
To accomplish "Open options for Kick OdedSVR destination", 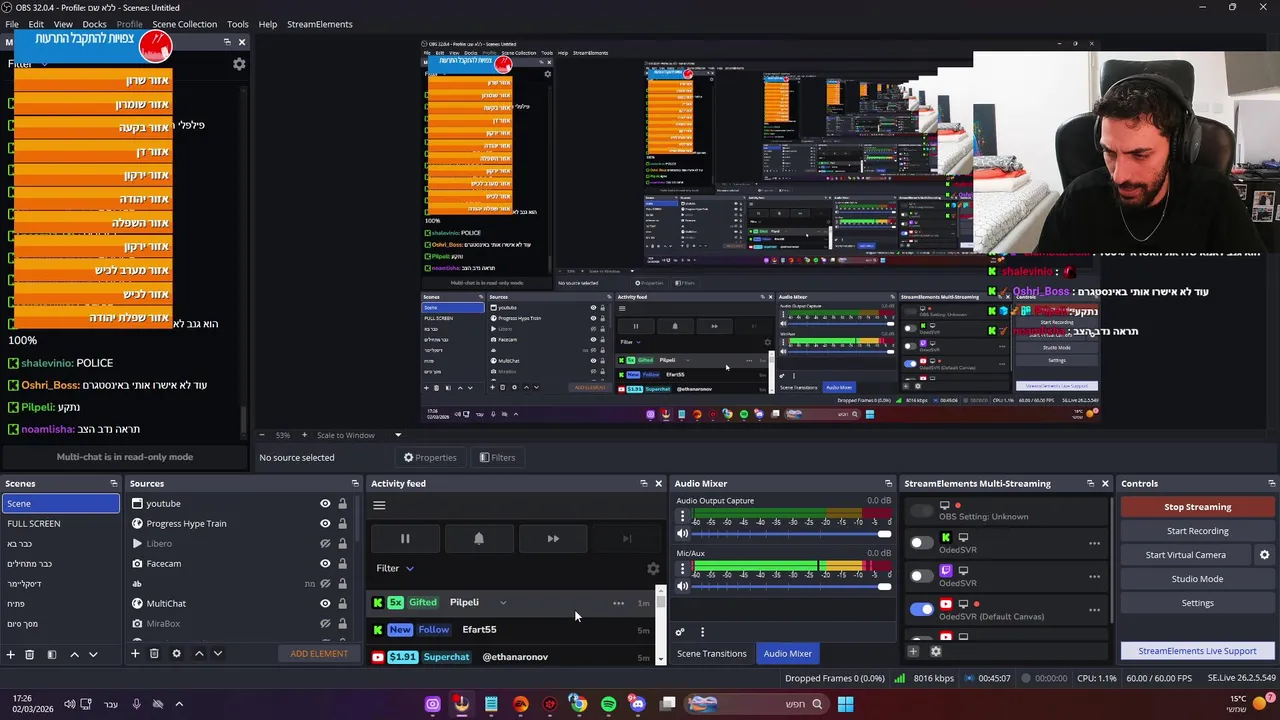I will click(x=1094, y=543).
